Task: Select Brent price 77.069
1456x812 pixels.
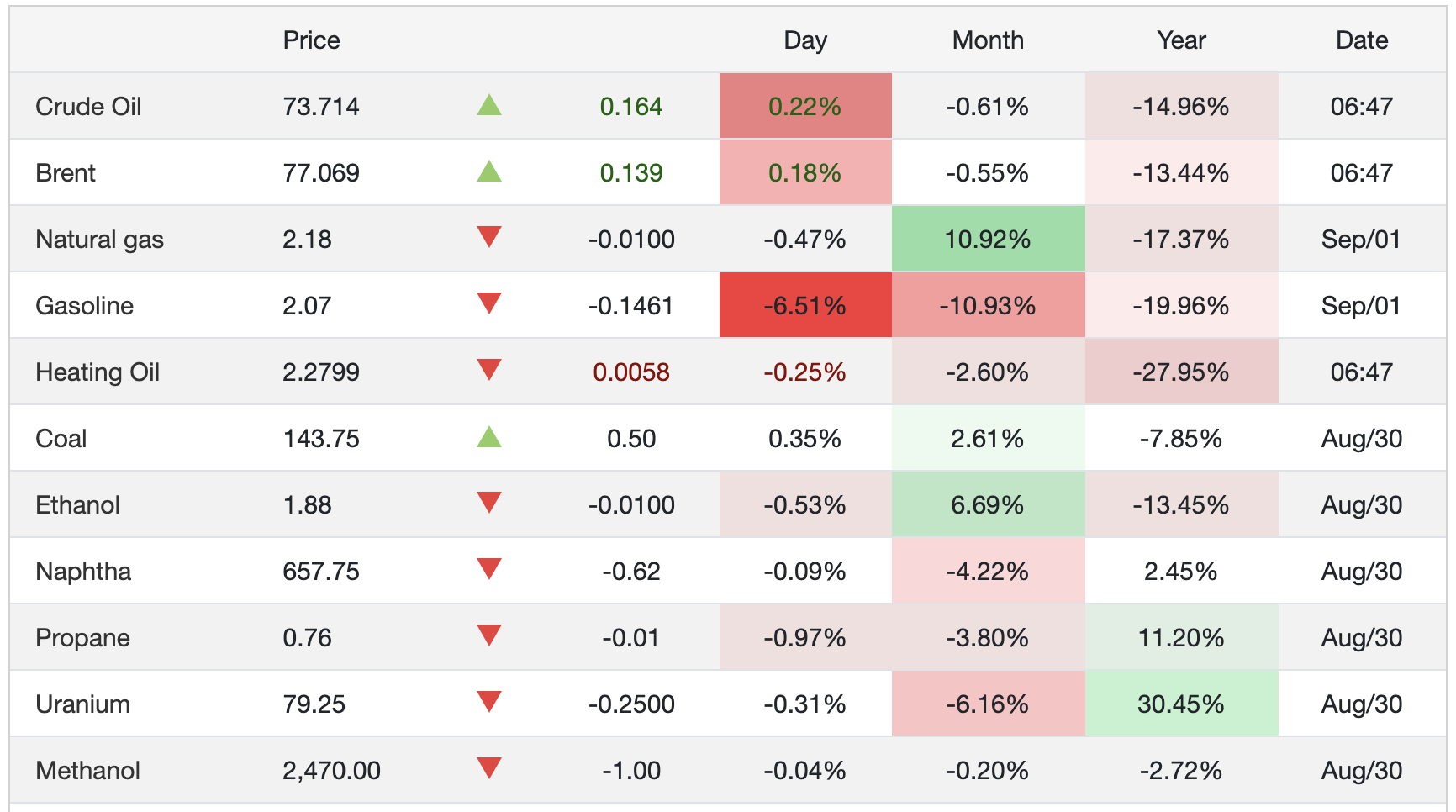Action: [x=321, y=173]
